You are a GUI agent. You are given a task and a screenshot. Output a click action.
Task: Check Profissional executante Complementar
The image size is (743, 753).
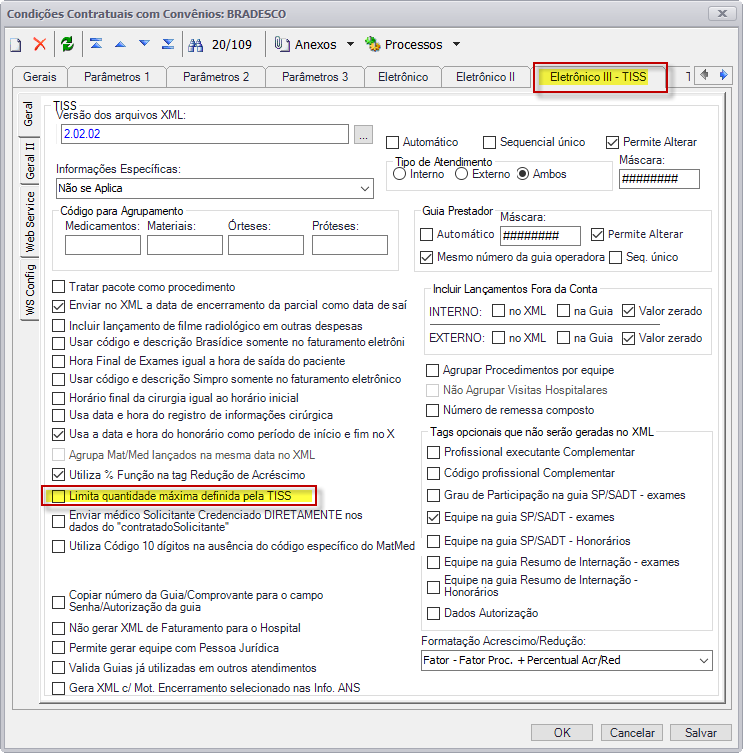[x=434, y=452]
